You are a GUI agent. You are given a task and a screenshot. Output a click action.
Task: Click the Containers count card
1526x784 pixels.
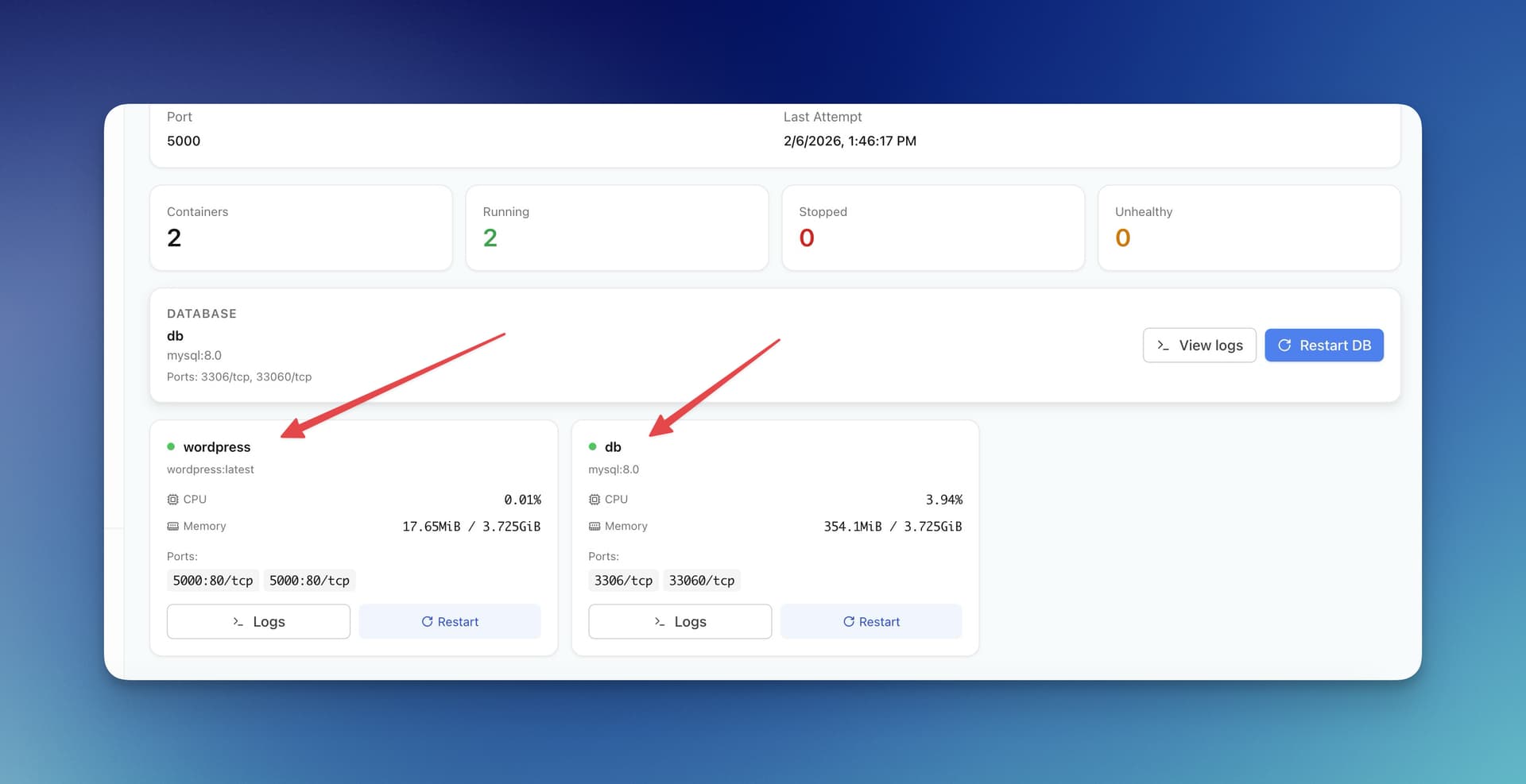[300, 227]
